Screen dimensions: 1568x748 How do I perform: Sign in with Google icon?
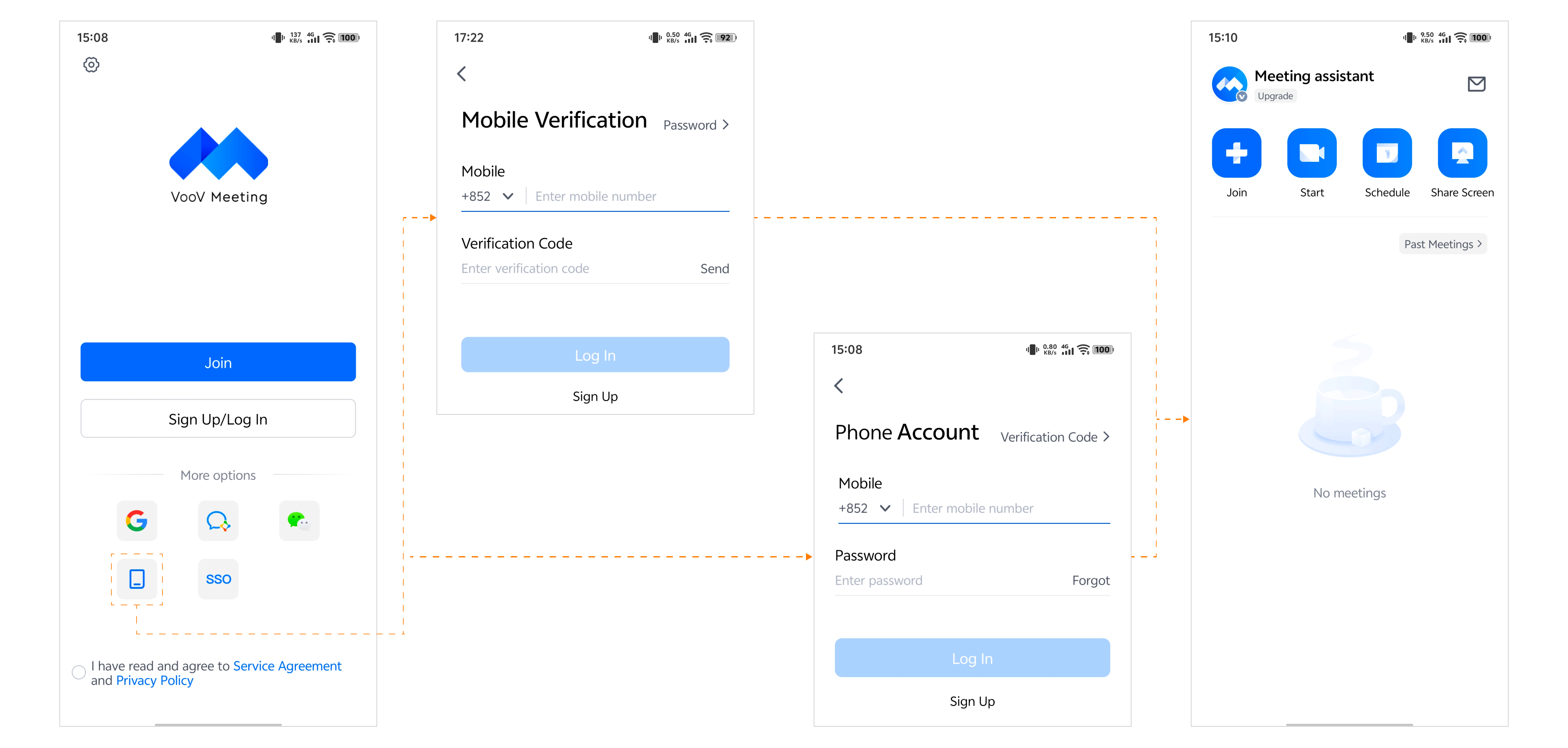pos(137,520)
